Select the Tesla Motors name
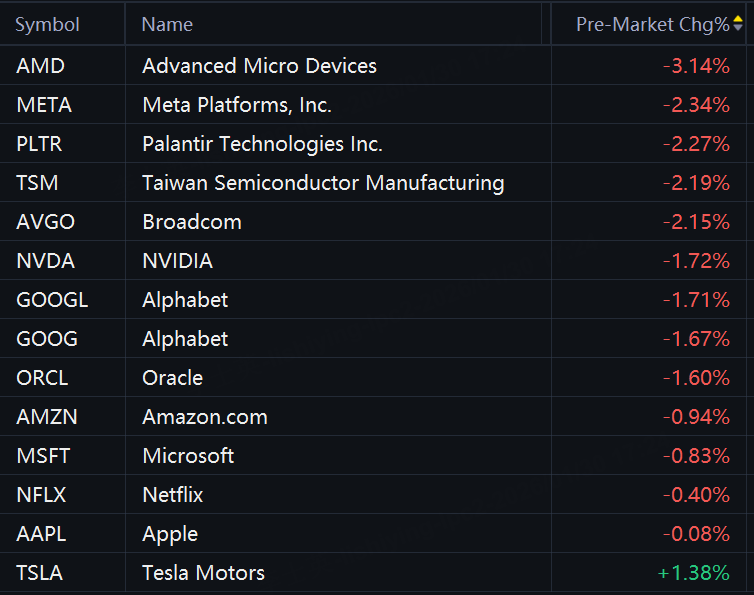 click(203, 573)
